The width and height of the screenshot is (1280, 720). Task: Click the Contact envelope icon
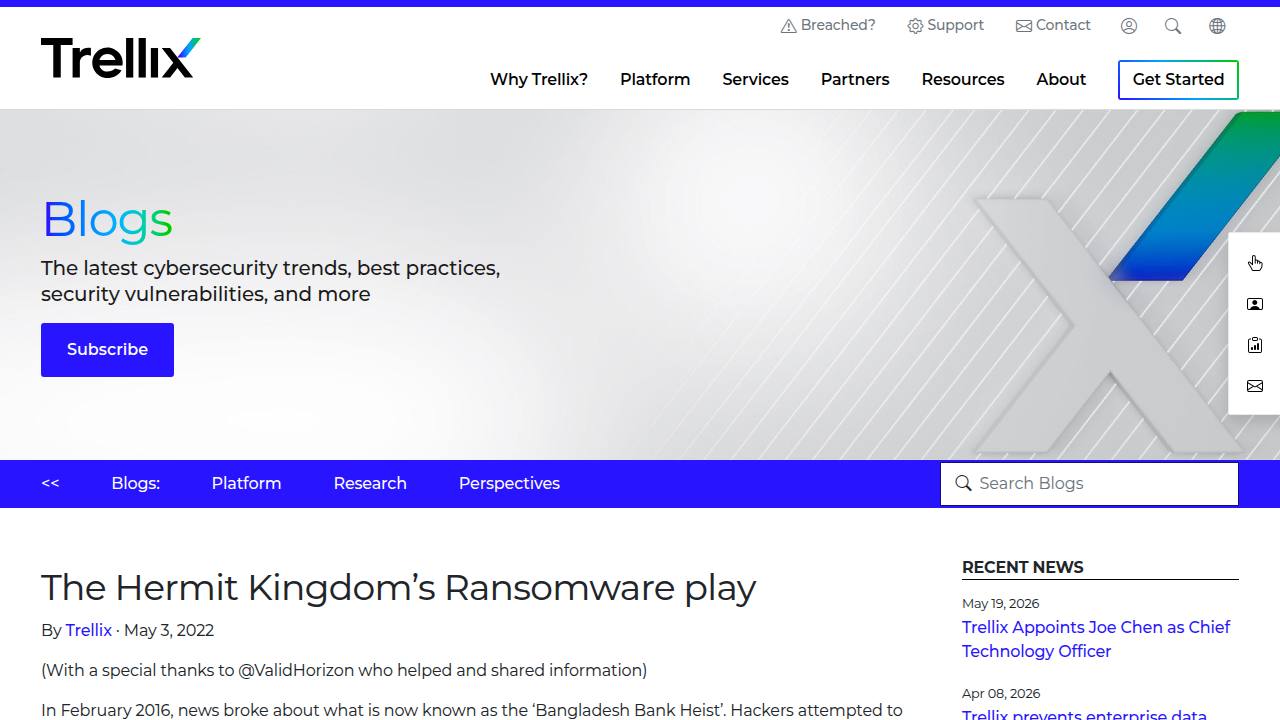1024,26
